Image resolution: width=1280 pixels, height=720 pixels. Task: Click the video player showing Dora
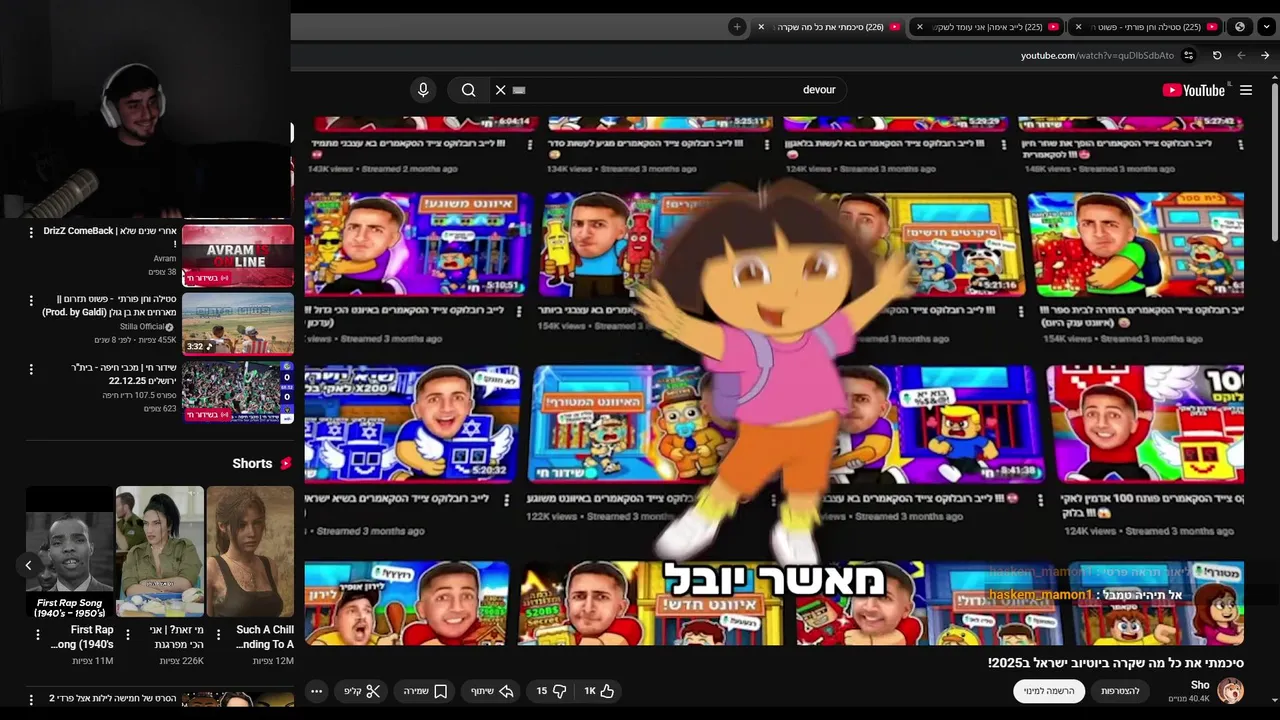coord(774,380)
